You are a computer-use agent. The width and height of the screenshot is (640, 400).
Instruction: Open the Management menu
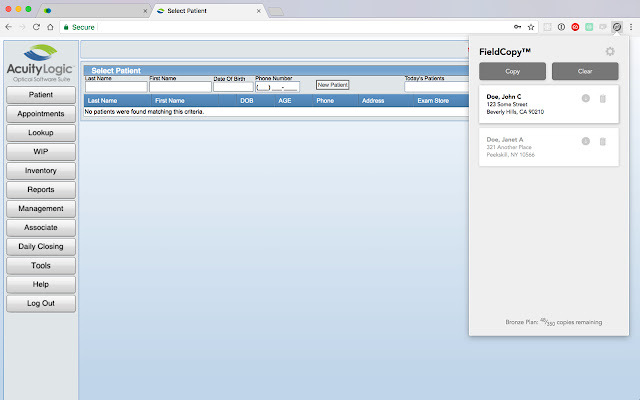[41, 209]
